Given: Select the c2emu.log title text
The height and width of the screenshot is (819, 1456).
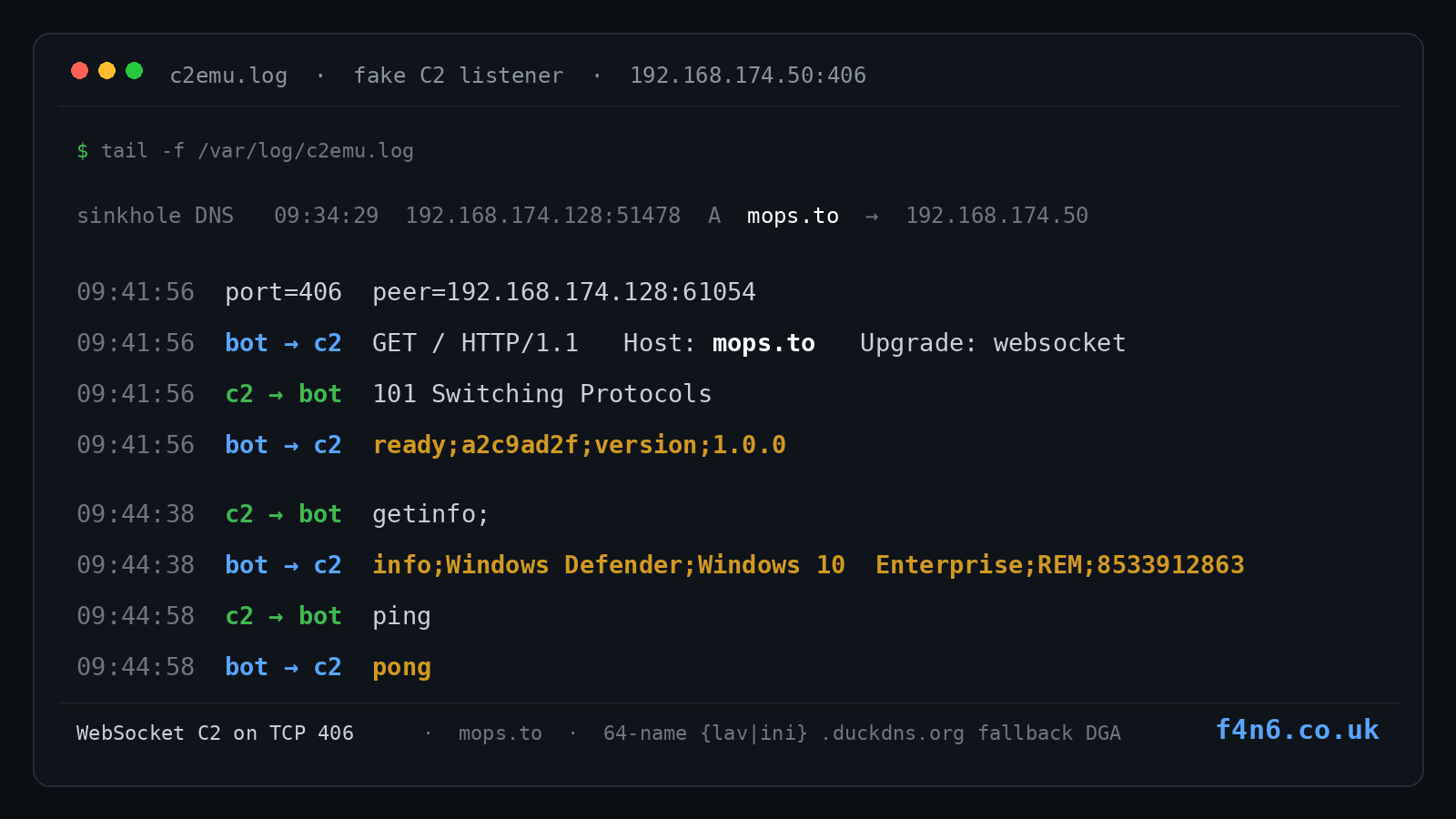Looking at the screenshot, I should pos(228,76).
